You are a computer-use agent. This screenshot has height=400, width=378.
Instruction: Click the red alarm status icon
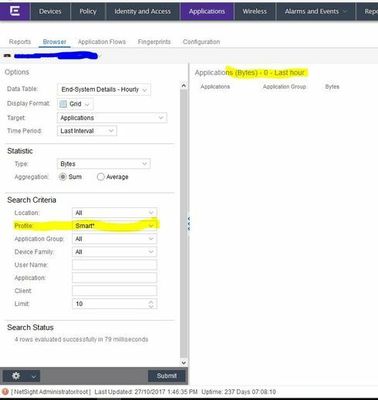pos(5,392)
